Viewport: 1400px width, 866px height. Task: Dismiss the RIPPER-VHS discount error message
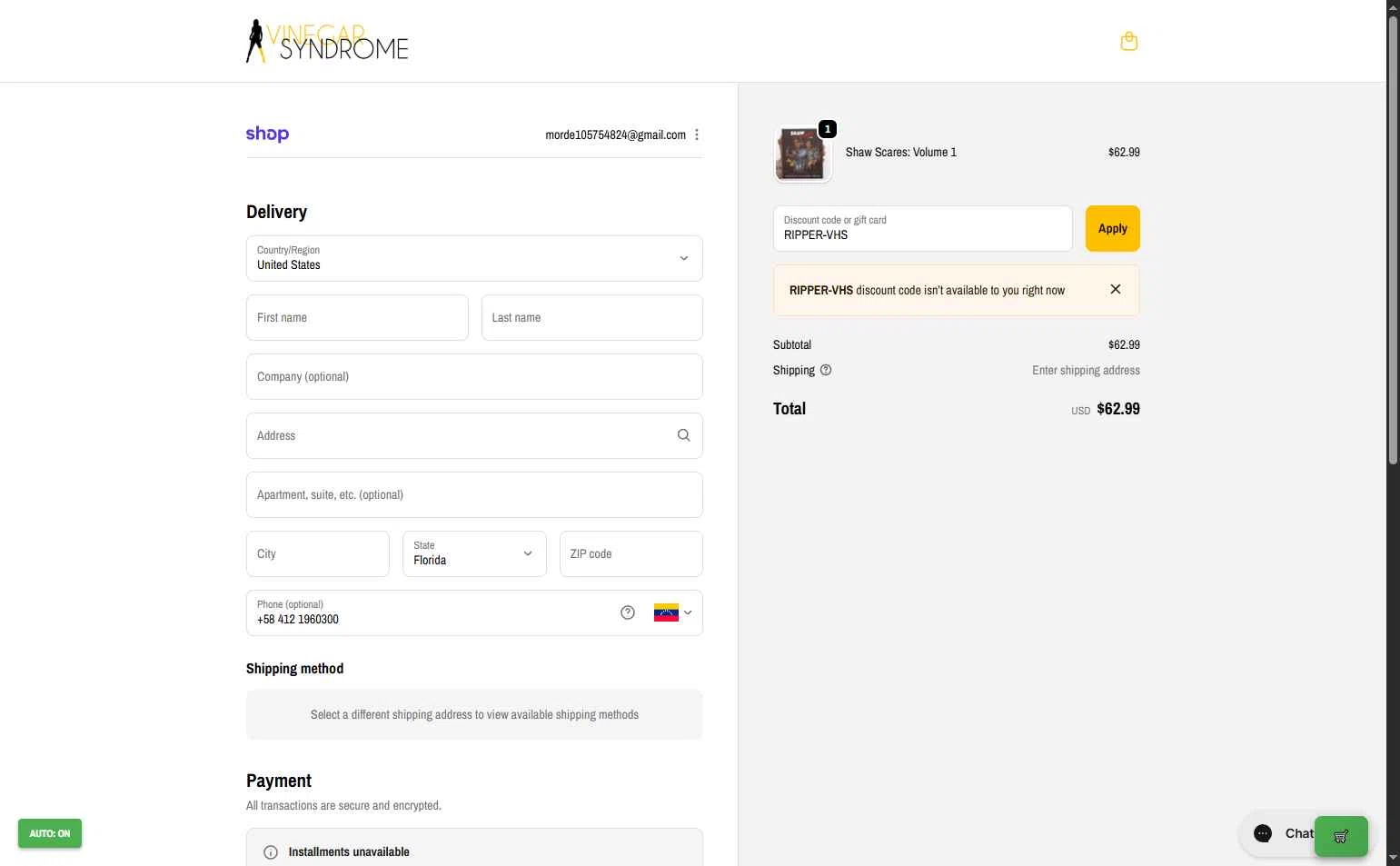tap(1116, 289)
